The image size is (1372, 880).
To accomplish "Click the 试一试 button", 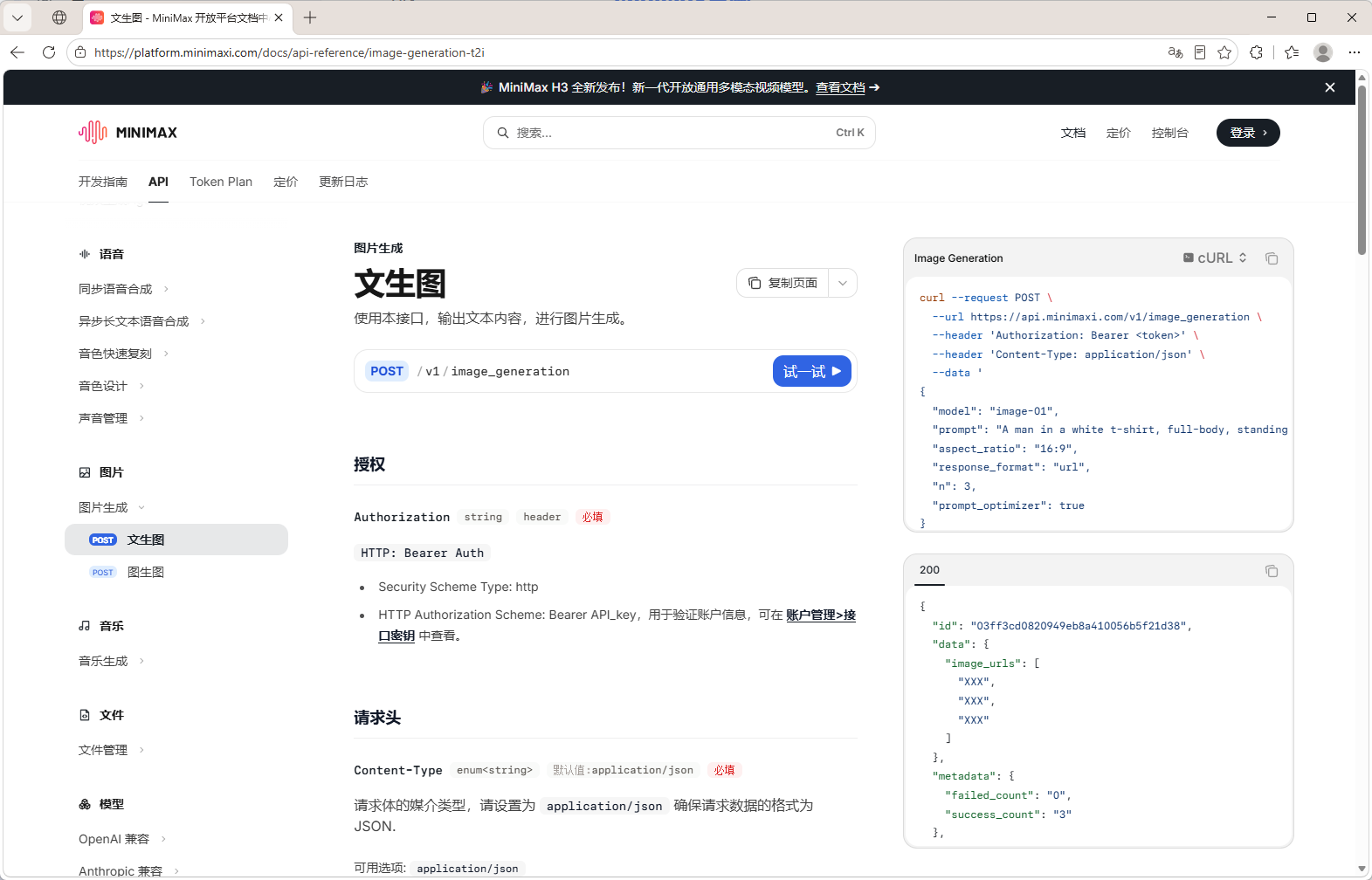I will (x=812, y=371).
